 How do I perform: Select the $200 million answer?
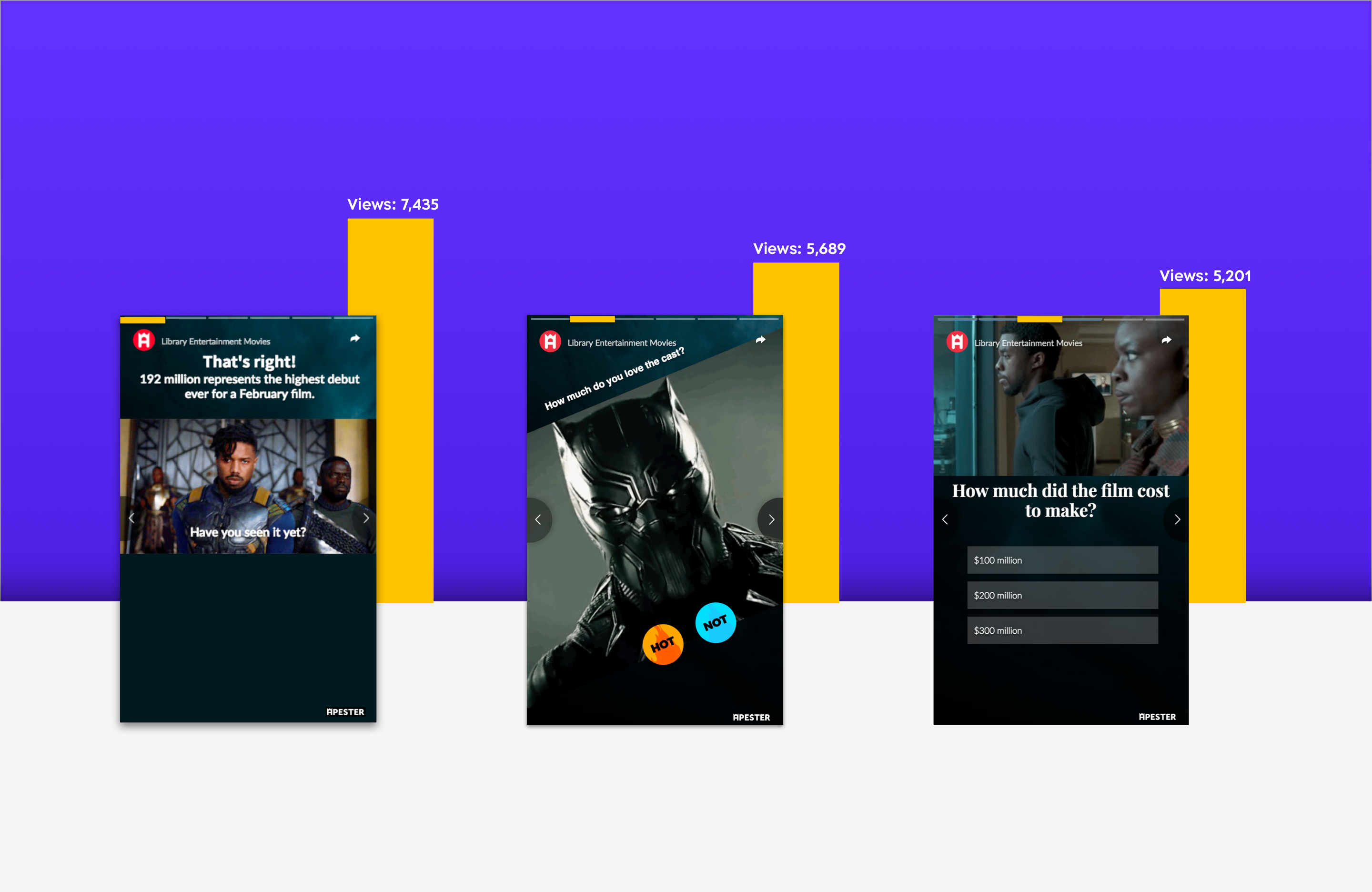tap(1062, 595)
